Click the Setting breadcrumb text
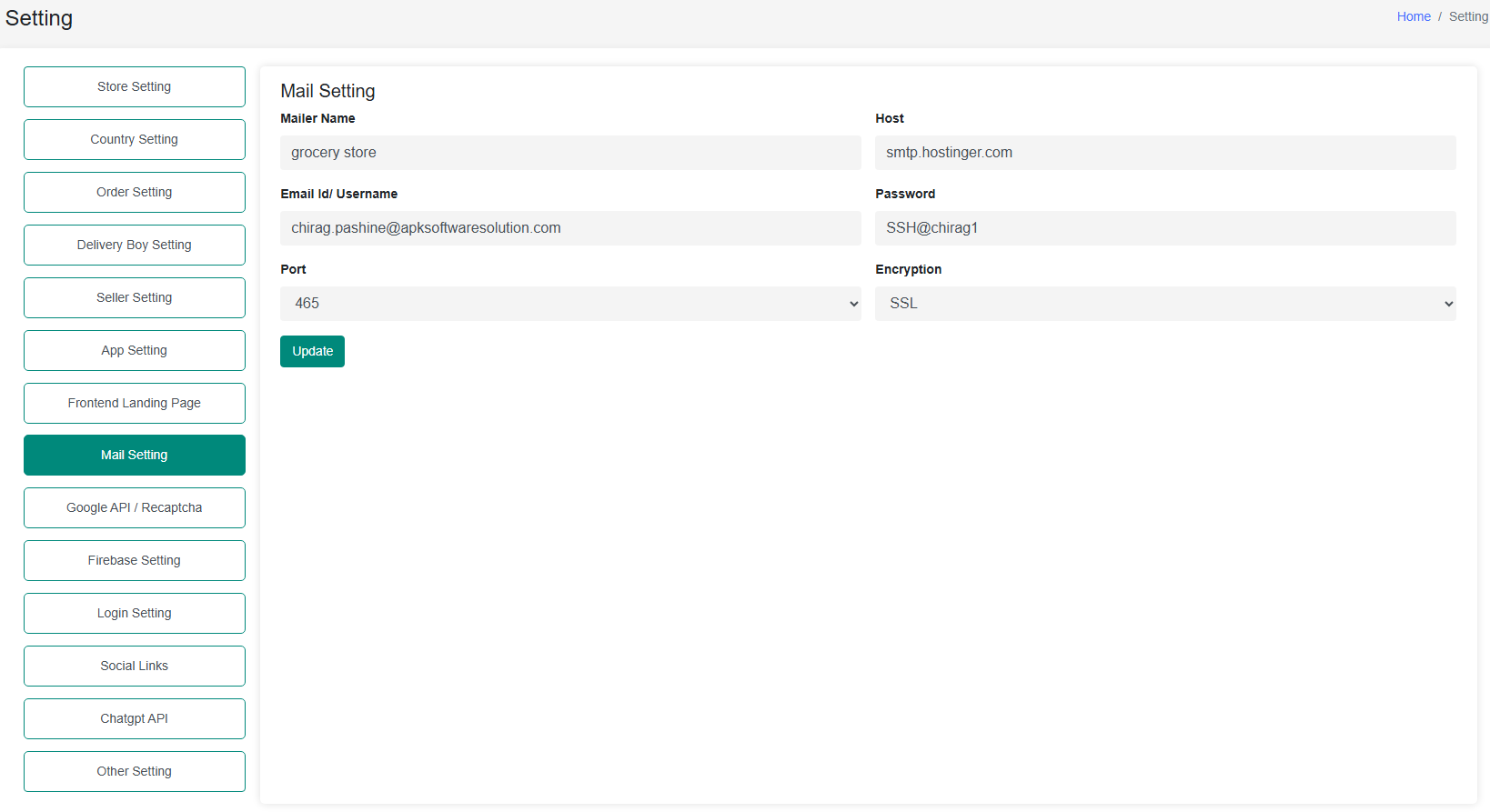The image size is (1490, 812). pyautogui.click(x=1468, y=16)
